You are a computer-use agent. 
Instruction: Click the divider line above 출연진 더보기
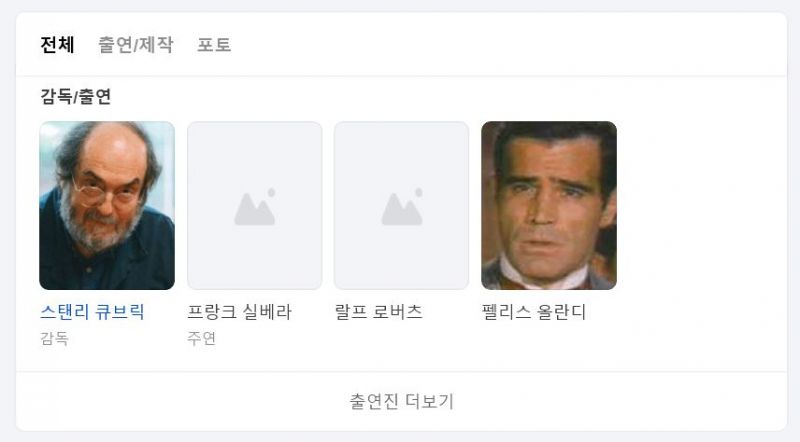click(401, 372)
